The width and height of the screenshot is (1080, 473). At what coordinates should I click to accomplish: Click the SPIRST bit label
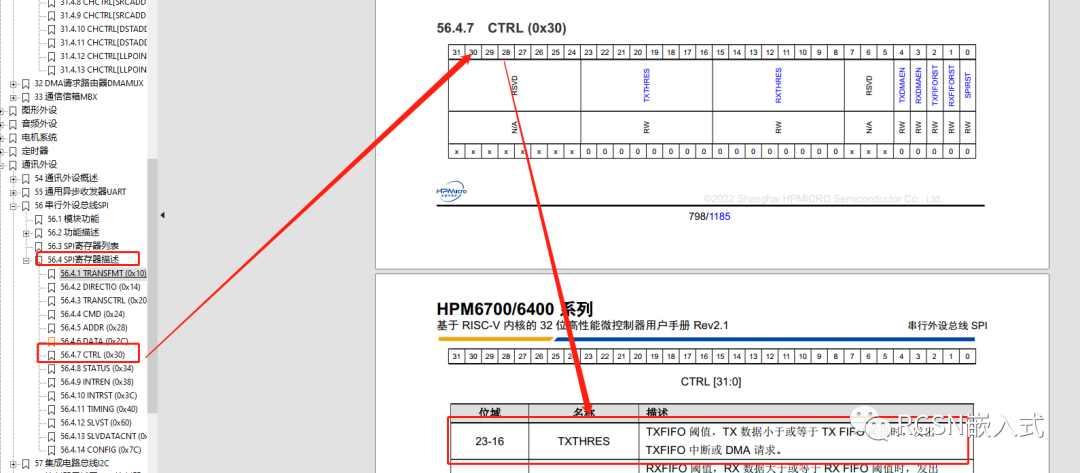click(968, 85)
